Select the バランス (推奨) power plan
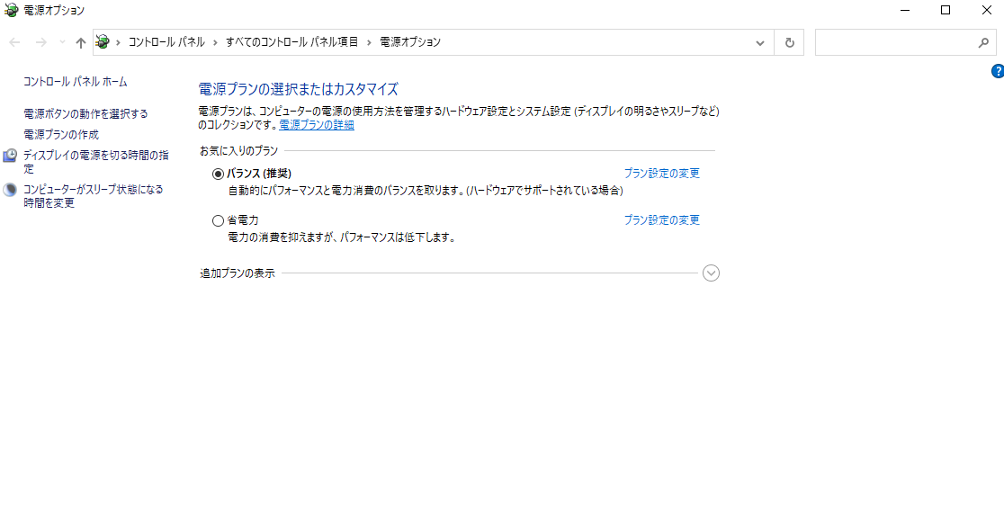 pos(218,173)
